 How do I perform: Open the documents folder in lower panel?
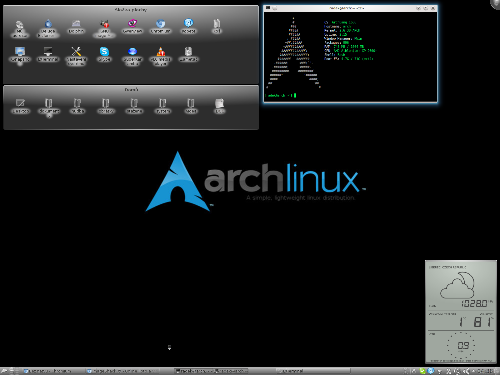pyautogui.click(x=49, y=103)
